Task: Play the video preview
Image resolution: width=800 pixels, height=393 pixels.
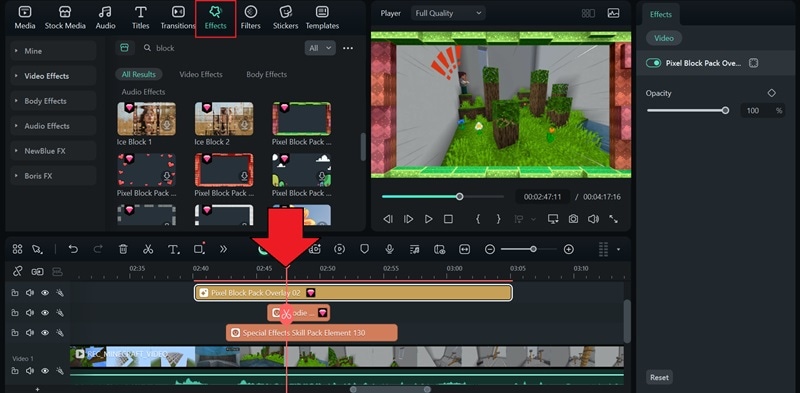Action: 429,219
